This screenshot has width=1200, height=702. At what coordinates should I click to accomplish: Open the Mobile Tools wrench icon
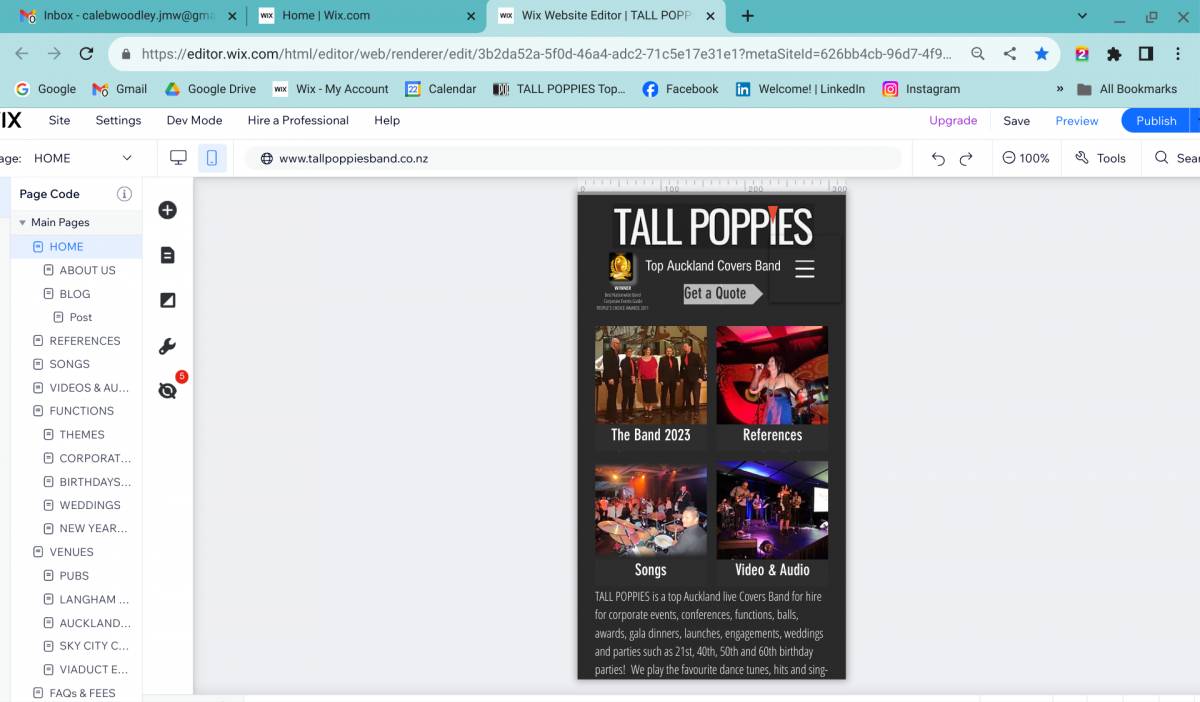coord(167,346)
